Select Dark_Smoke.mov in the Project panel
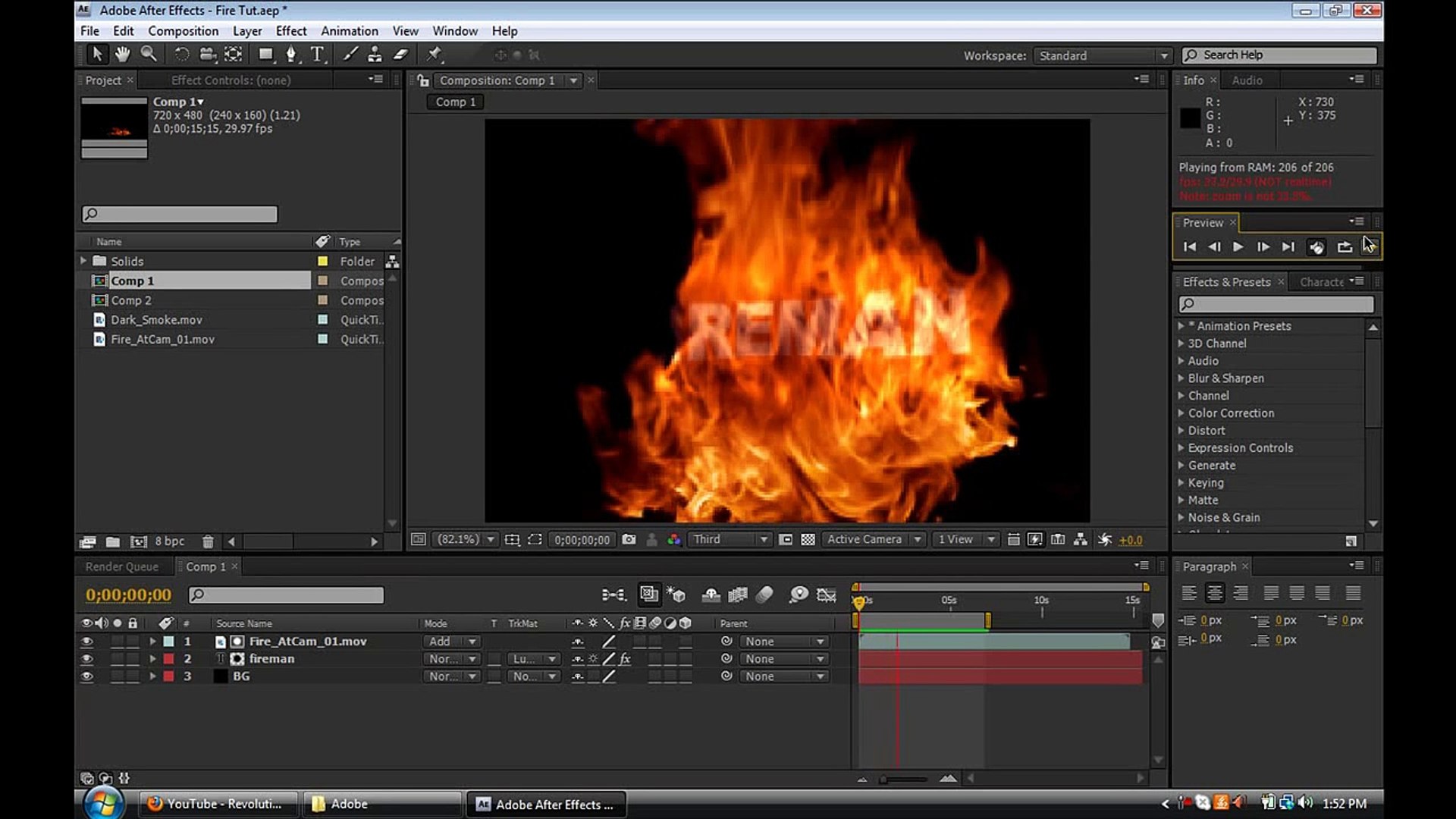Viewport: 1456px width, 819px height. coord(156,320)
